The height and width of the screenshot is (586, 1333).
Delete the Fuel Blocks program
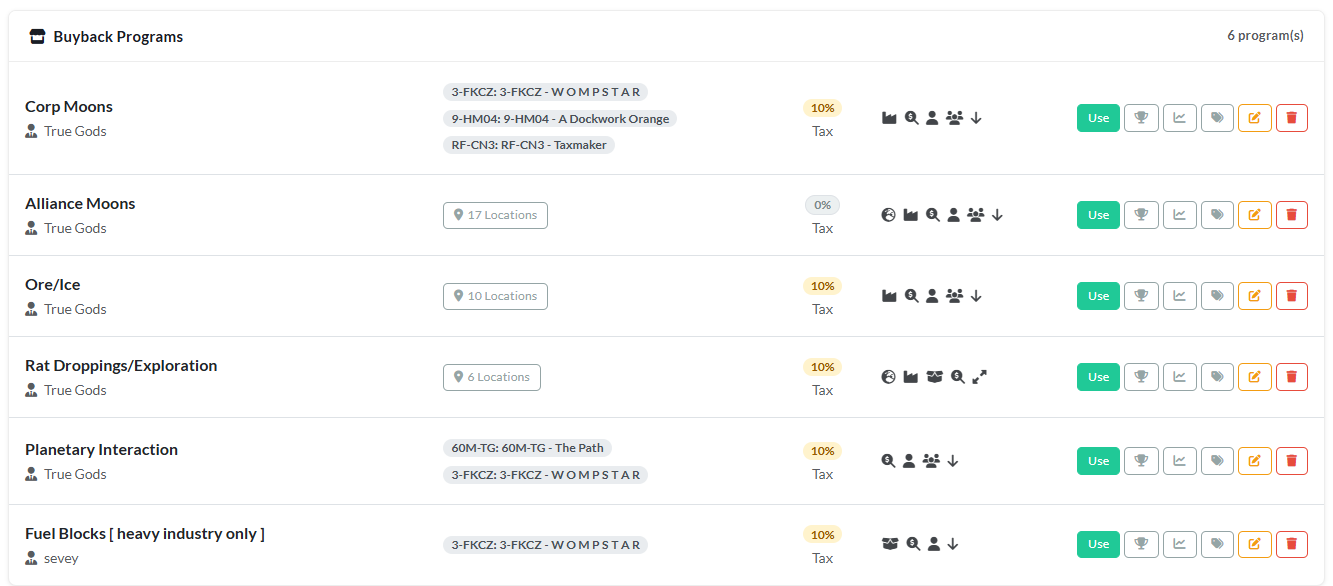[x=1292, y=544]
